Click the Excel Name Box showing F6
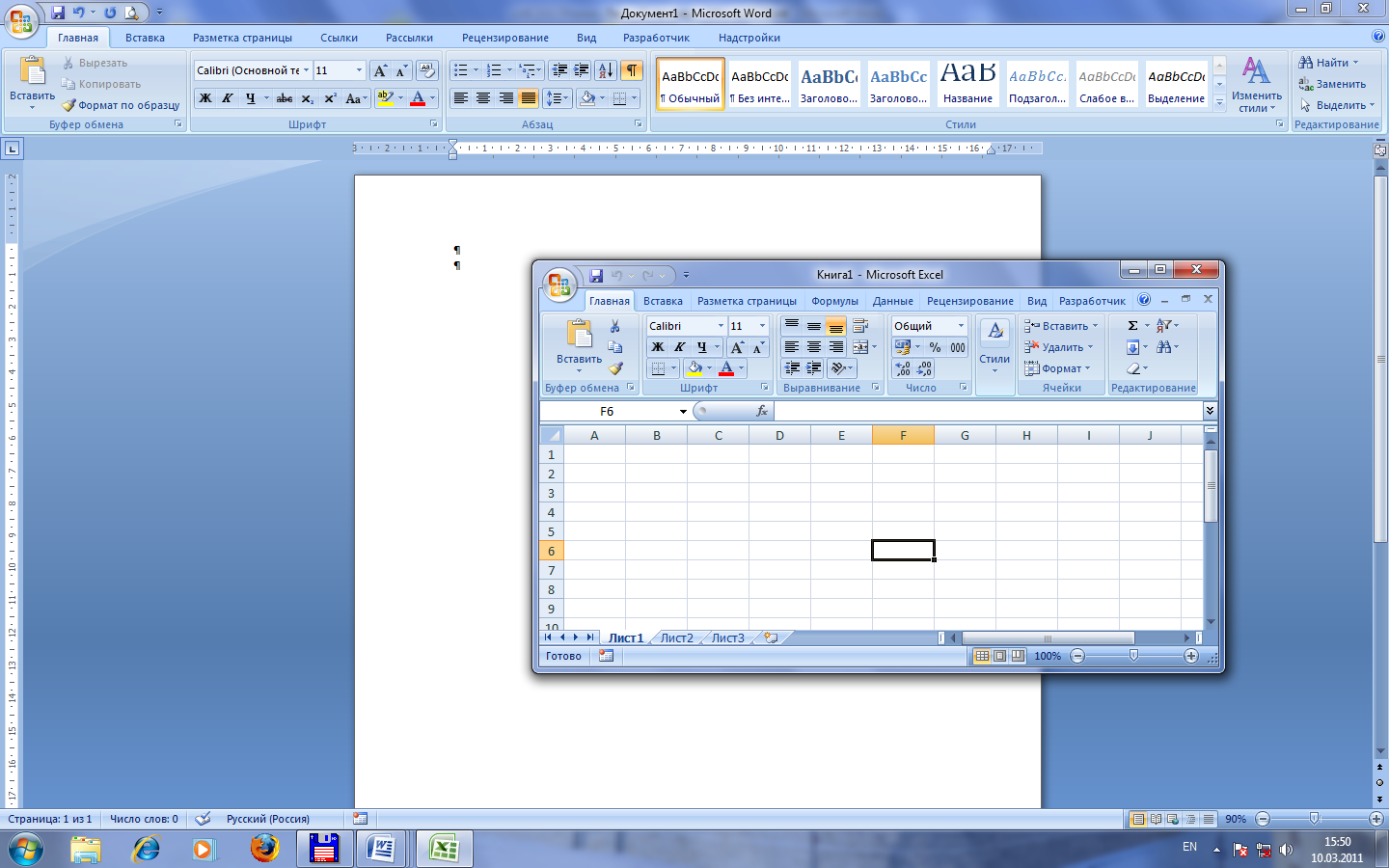The image size is (1389, 868). point(607,411)
